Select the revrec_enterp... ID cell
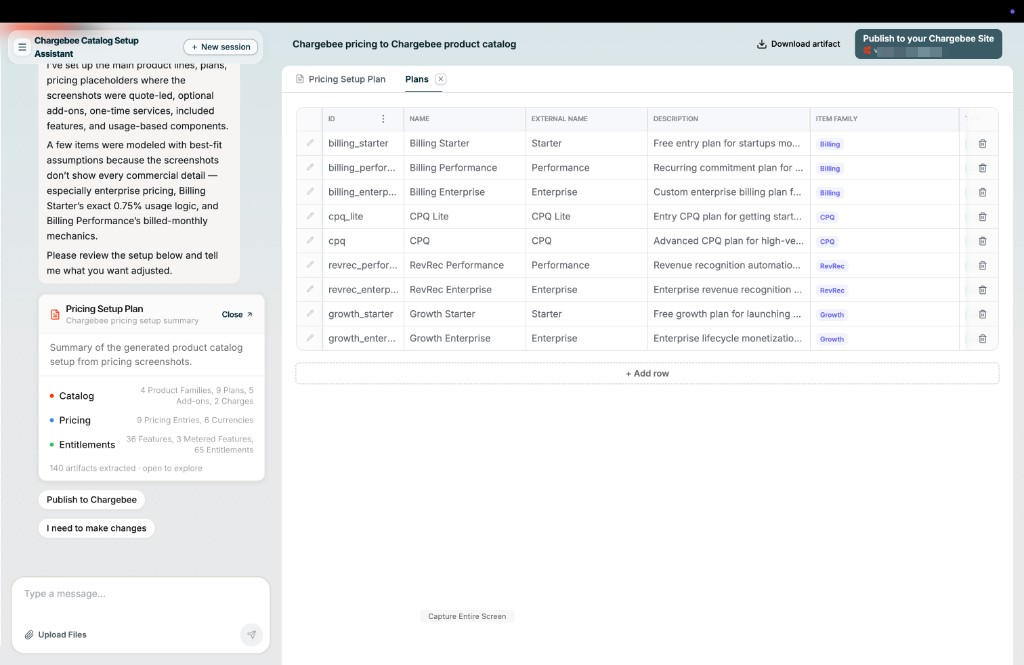This screenshot has height=665, width=1024. click(362, 289)
